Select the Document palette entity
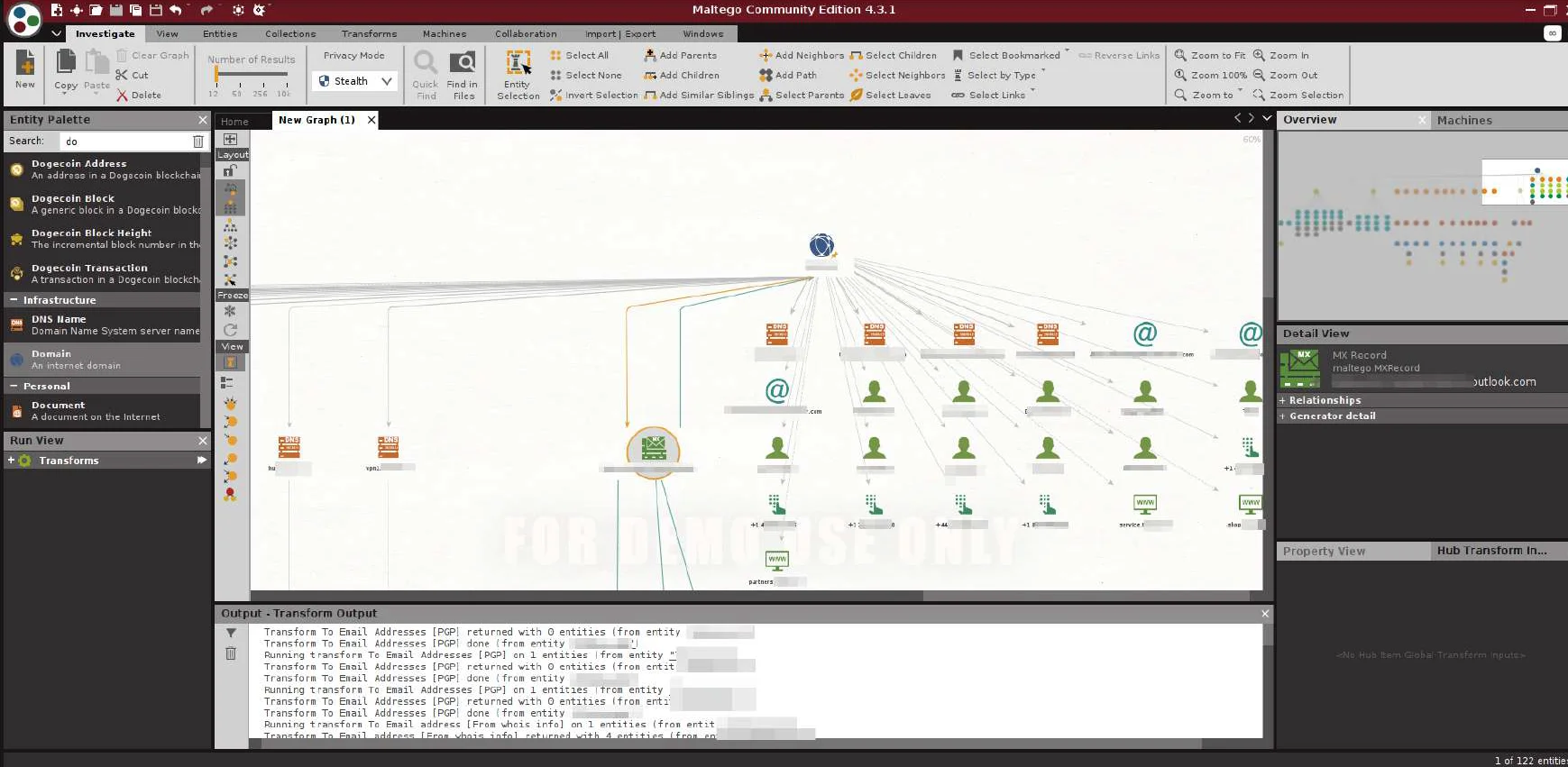The height and width of the screenshot is (767, 1568). [x=104, y=411]
